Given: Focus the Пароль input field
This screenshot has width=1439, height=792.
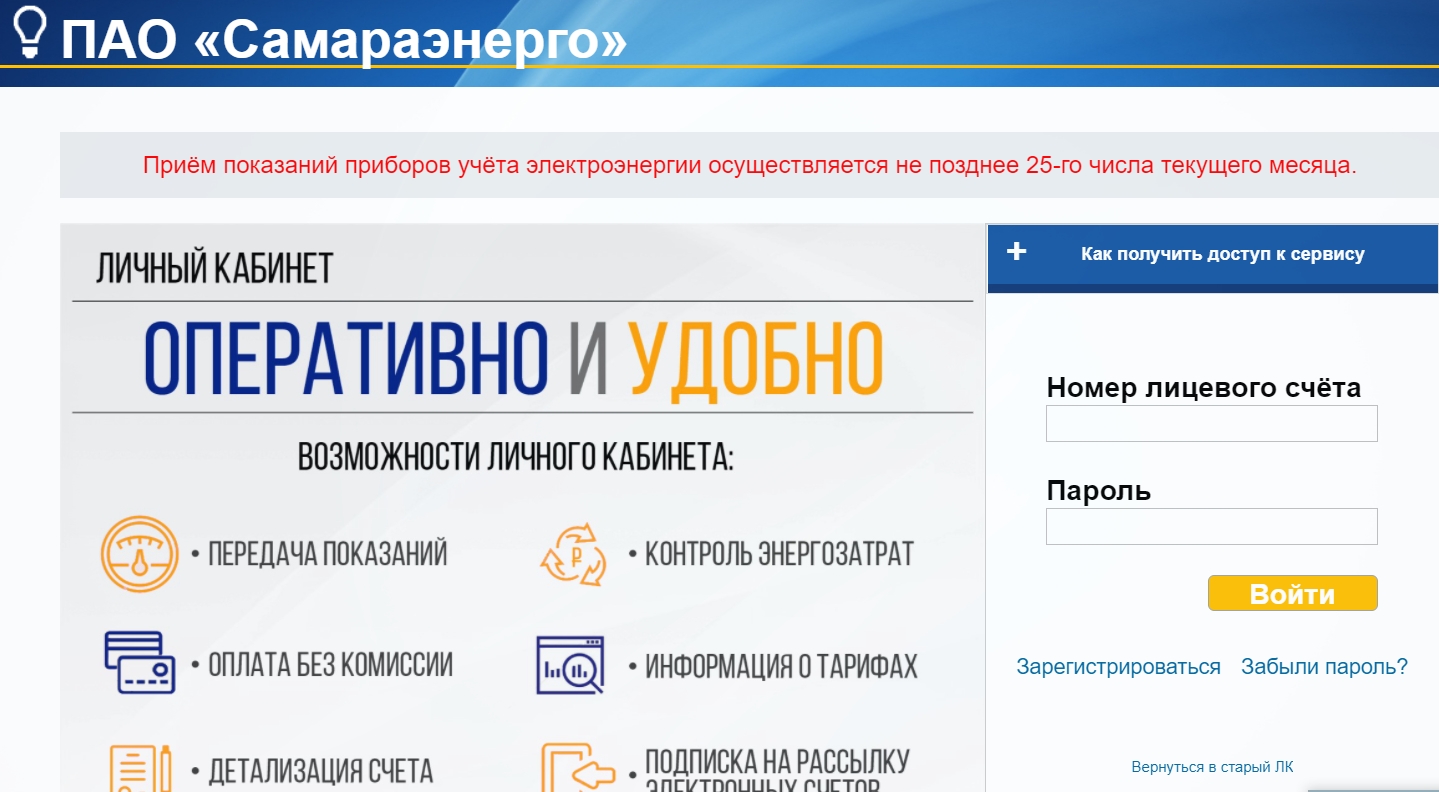Looking at the screenshot, I should (x=1212, y=526).
